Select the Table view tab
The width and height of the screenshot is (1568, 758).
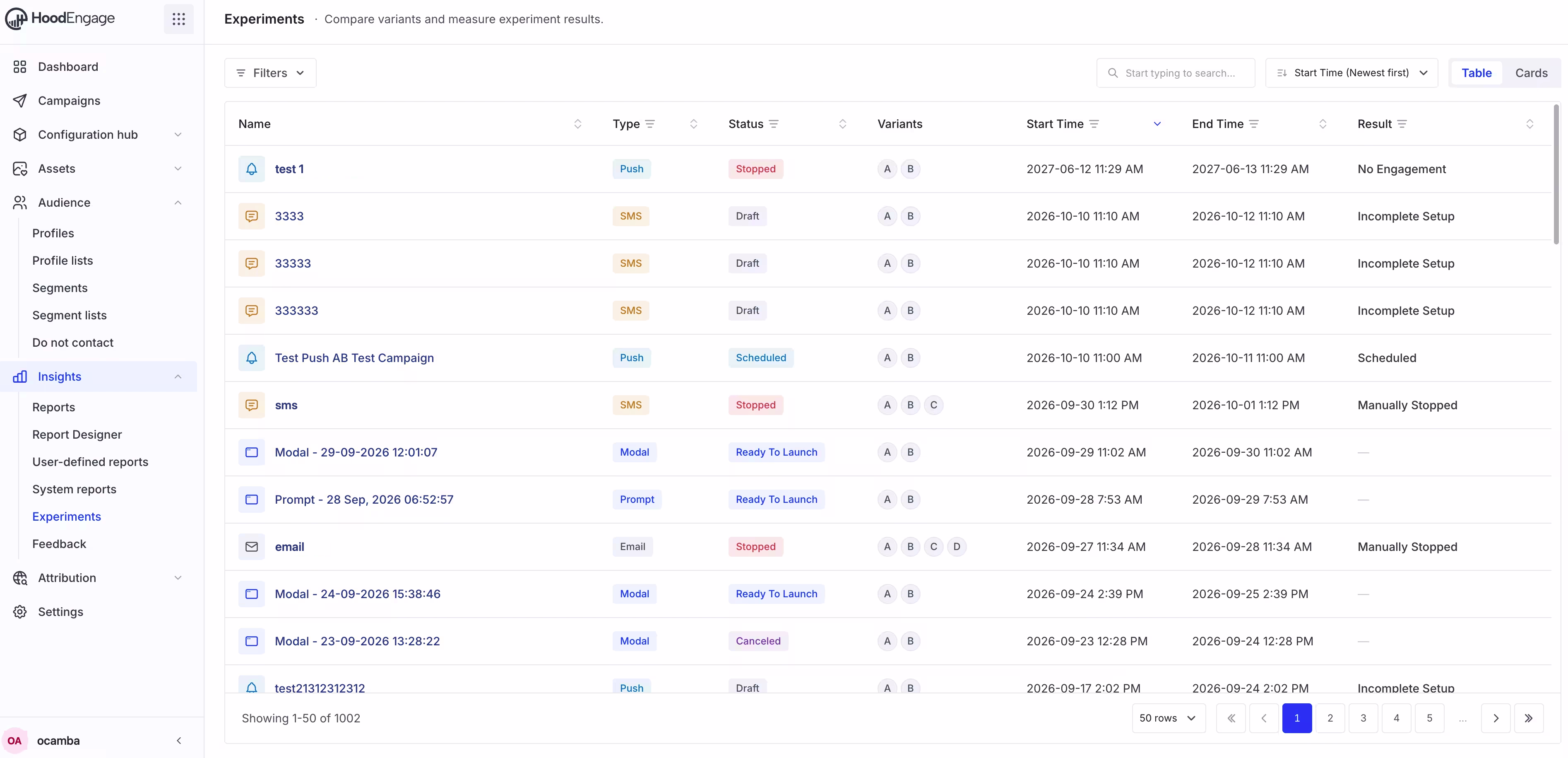[x=1476, y=73]
